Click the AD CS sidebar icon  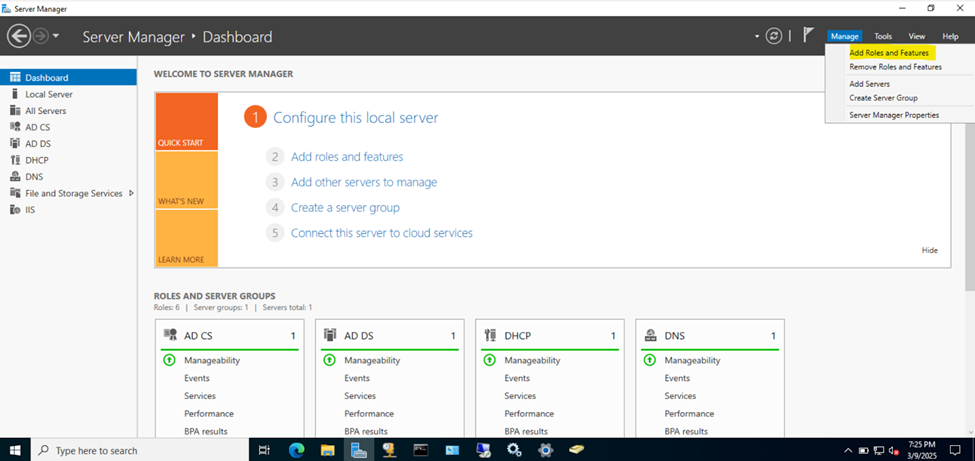[16, 127]
